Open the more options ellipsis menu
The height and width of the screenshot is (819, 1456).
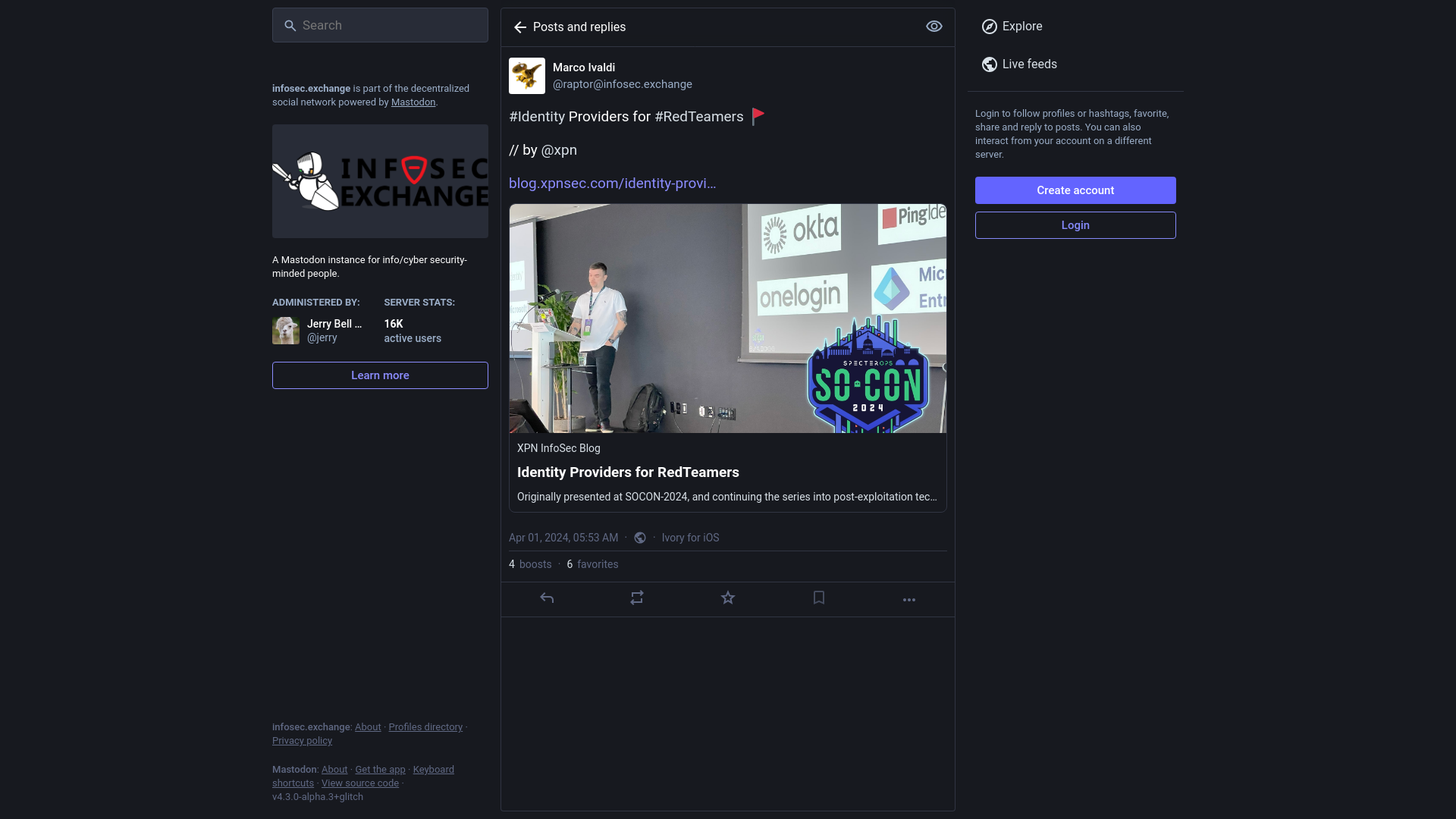(x=909, y=600)
